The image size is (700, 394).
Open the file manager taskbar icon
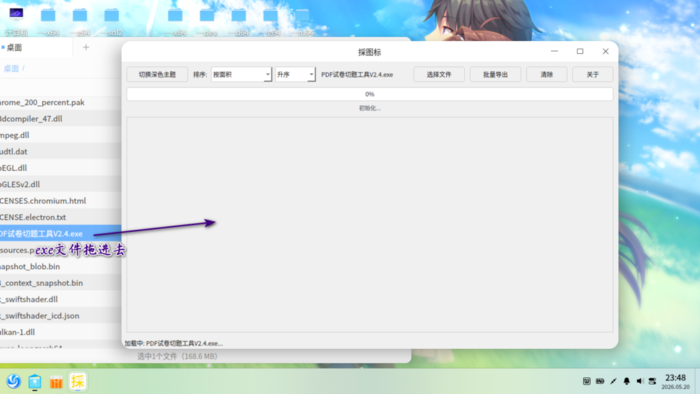(35, 382)
